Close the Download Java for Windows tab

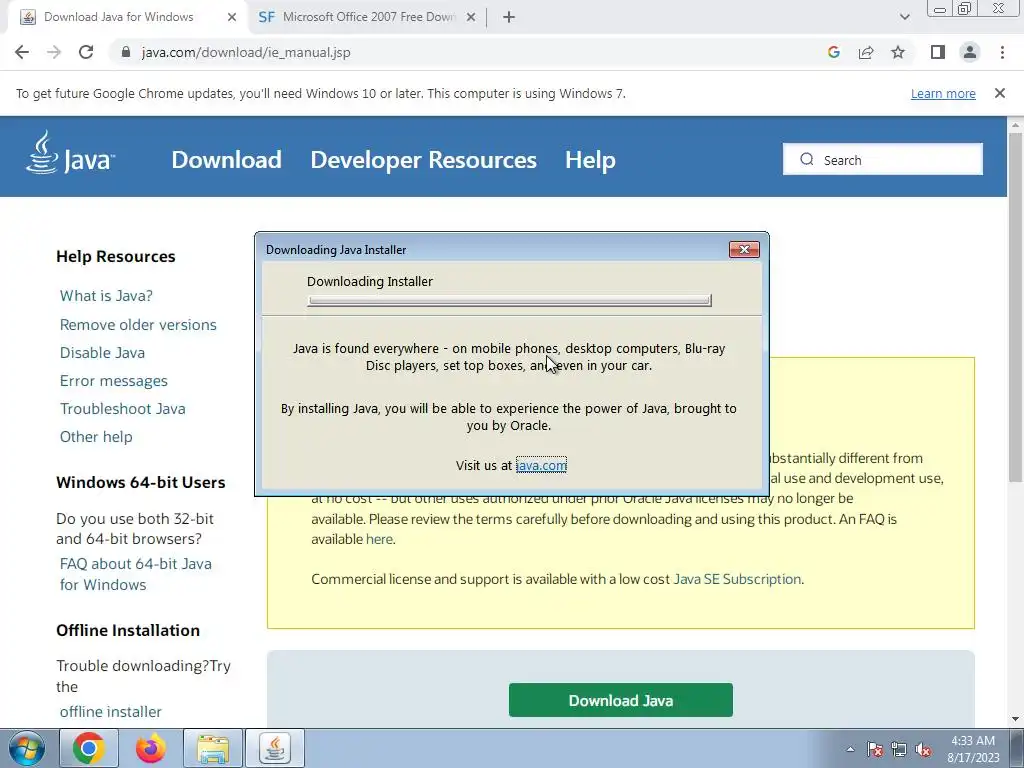pos(232,17)
